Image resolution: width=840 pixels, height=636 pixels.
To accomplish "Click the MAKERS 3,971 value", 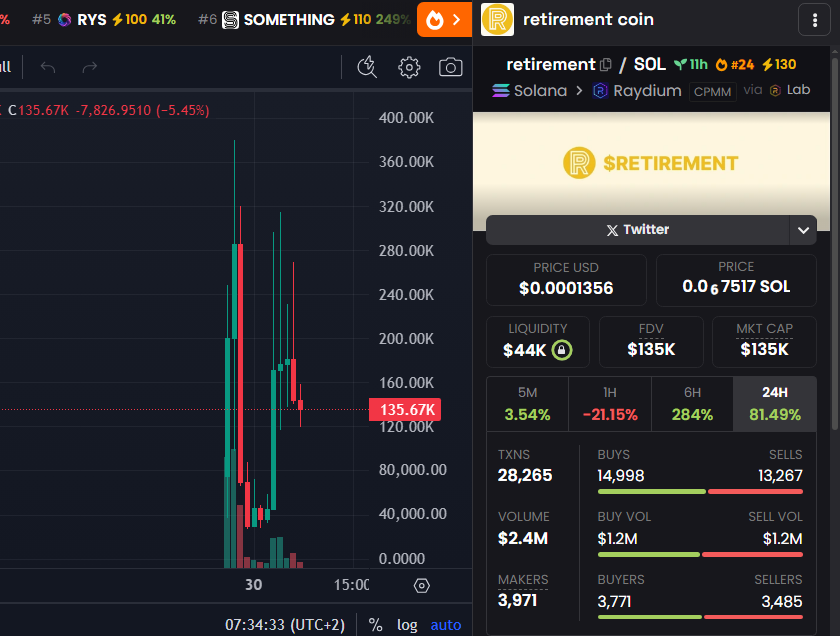I will tap(518, 600).
